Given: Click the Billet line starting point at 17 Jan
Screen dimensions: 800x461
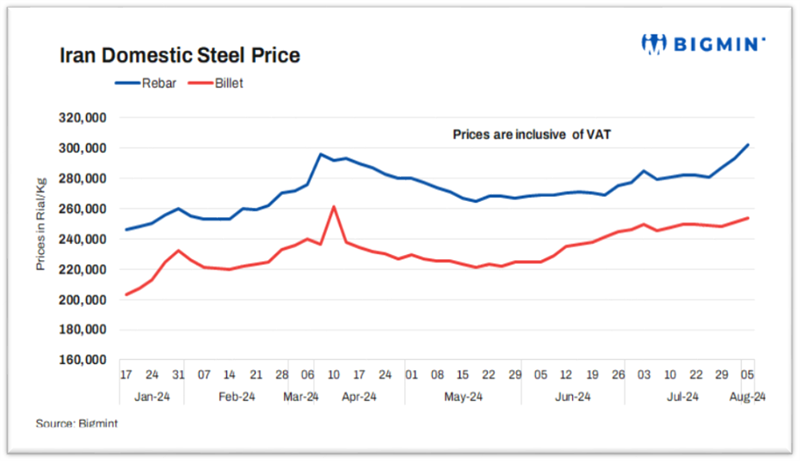Looking at the screenshot, I should click(127, 294).
